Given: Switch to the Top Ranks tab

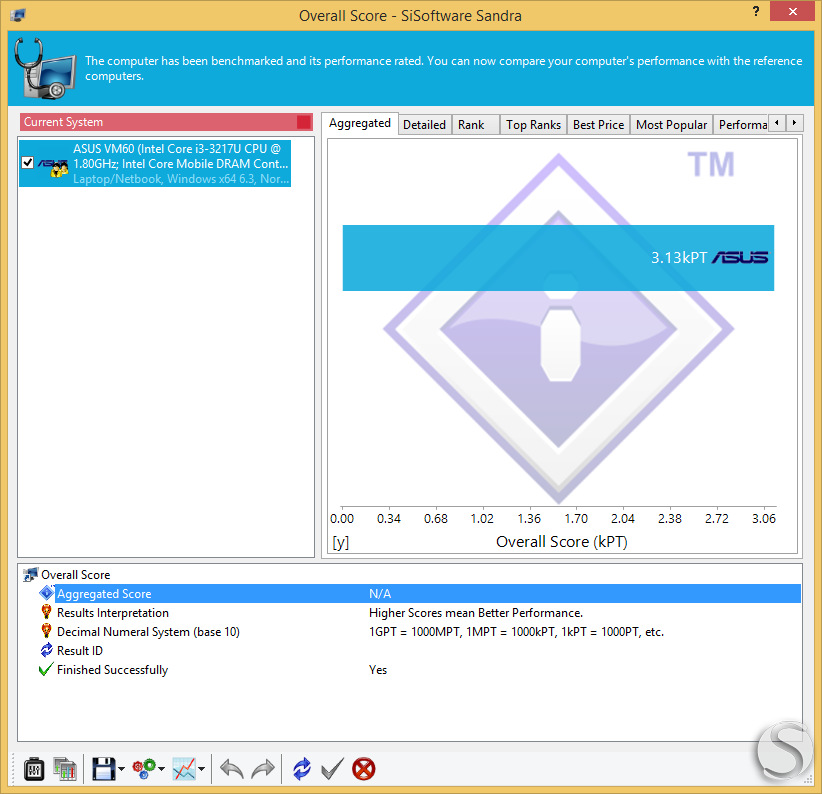Looking at the screenshot, I should pyautogui.click(x=533, y=125).
